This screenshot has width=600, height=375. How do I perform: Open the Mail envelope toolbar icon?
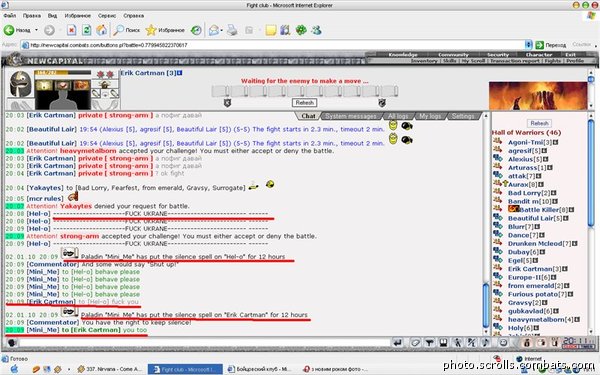[214, 30]
